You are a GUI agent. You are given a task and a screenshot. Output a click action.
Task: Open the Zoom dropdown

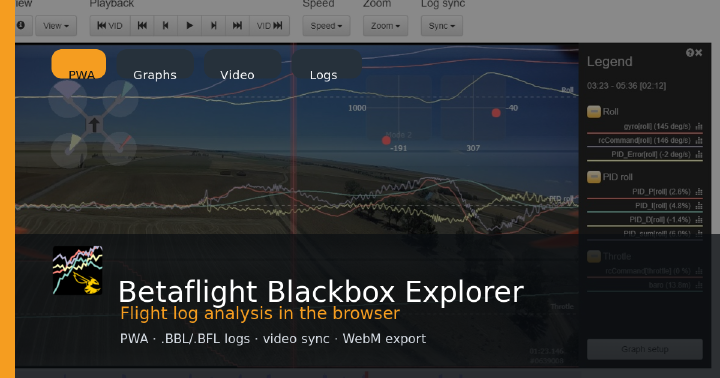385,26
